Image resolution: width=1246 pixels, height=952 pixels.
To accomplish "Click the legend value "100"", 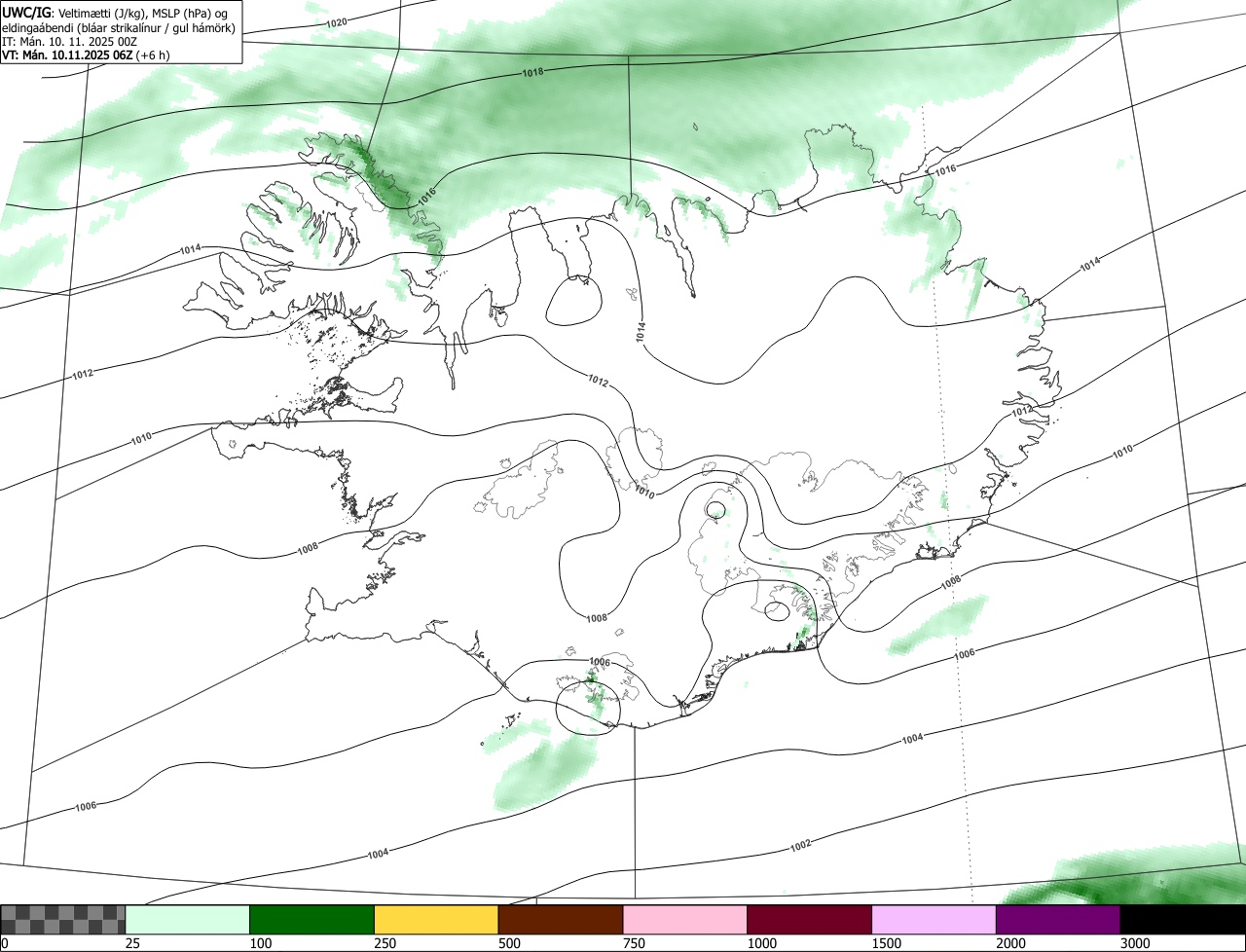I will [261, 943].
